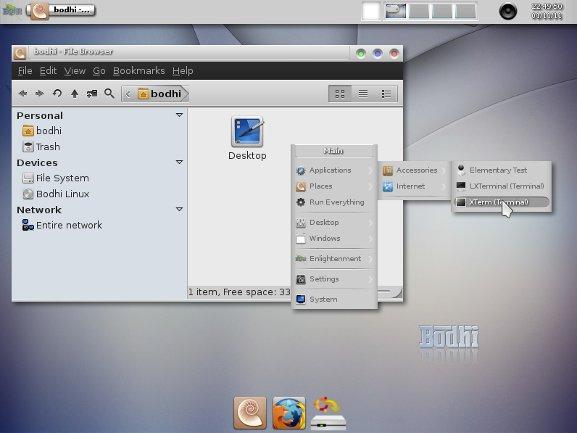This screenshot has width=577, height=433.
Task: Reload the current folder view
Action: (57, 93)
